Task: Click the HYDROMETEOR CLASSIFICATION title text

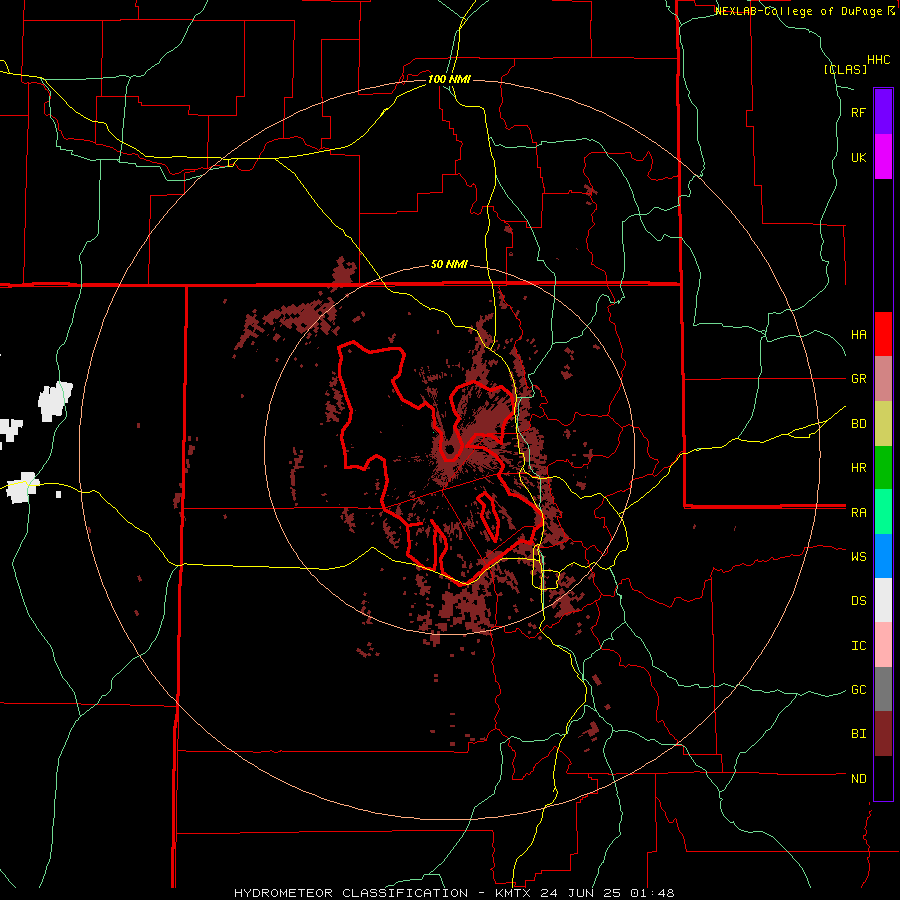Action: click(x=351, y=893)
